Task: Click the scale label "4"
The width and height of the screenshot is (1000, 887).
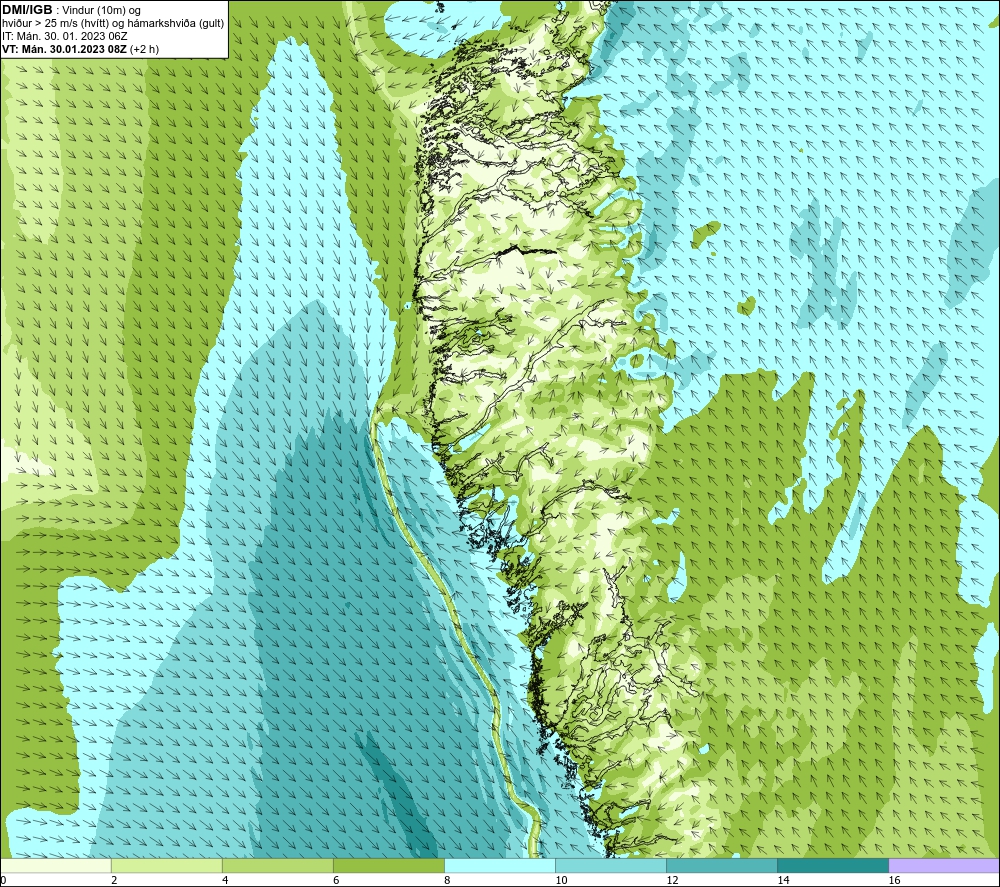Action: (225, 880)
